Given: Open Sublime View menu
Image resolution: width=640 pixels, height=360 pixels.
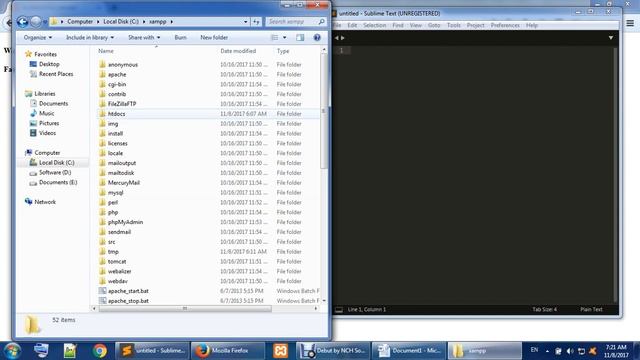Looking at the screenshot, I should point(416,25).
